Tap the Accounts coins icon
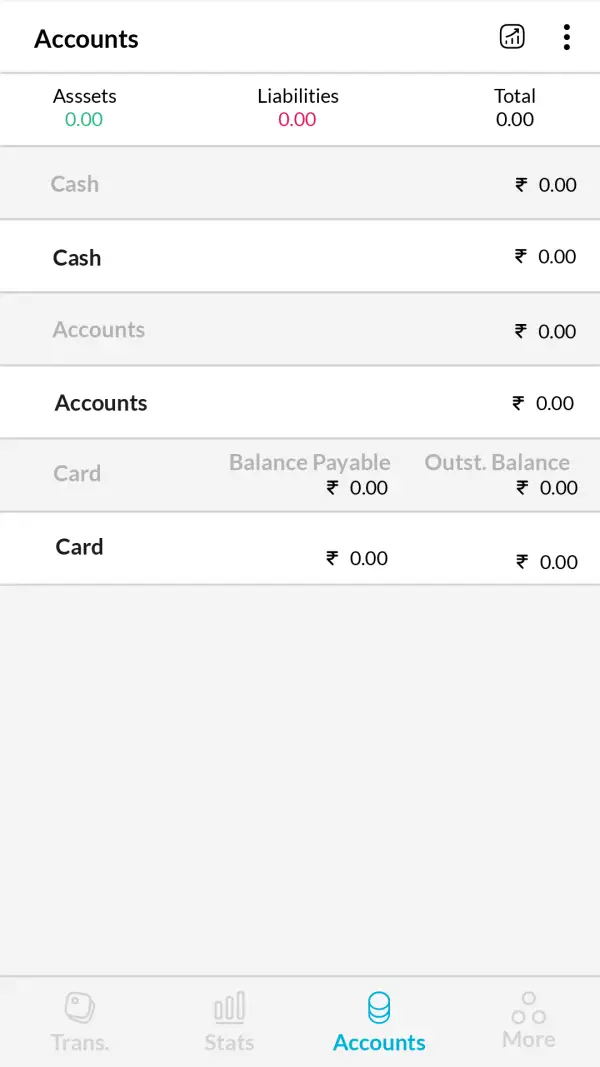 click(379, 1007)
